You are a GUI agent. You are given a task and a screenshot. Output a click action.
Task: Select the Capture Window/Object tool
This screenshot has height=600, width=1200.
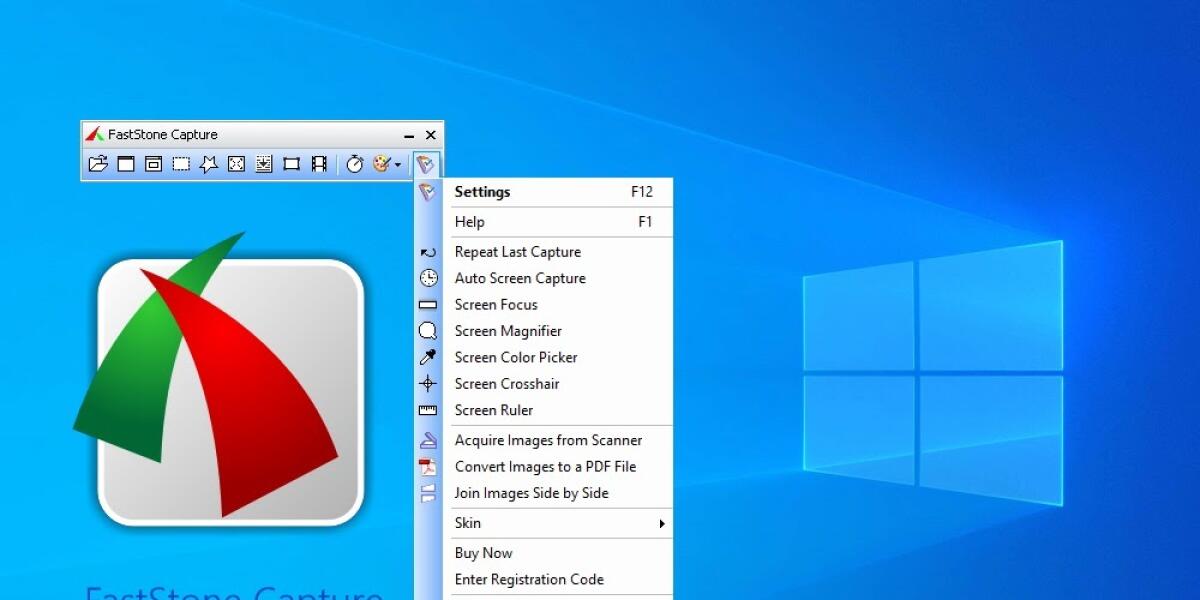[152, 164]
